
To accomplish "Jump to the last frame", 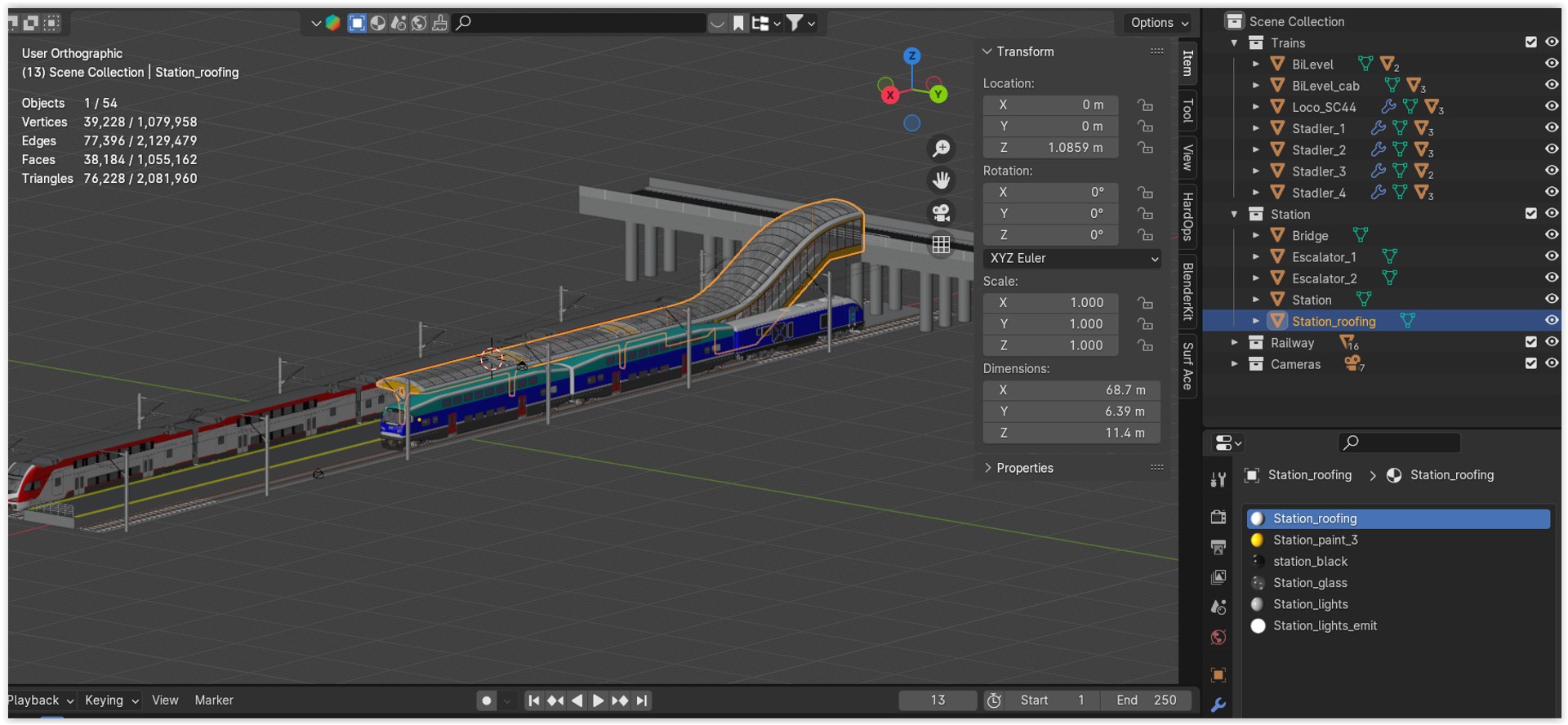I will pos(642,701).
